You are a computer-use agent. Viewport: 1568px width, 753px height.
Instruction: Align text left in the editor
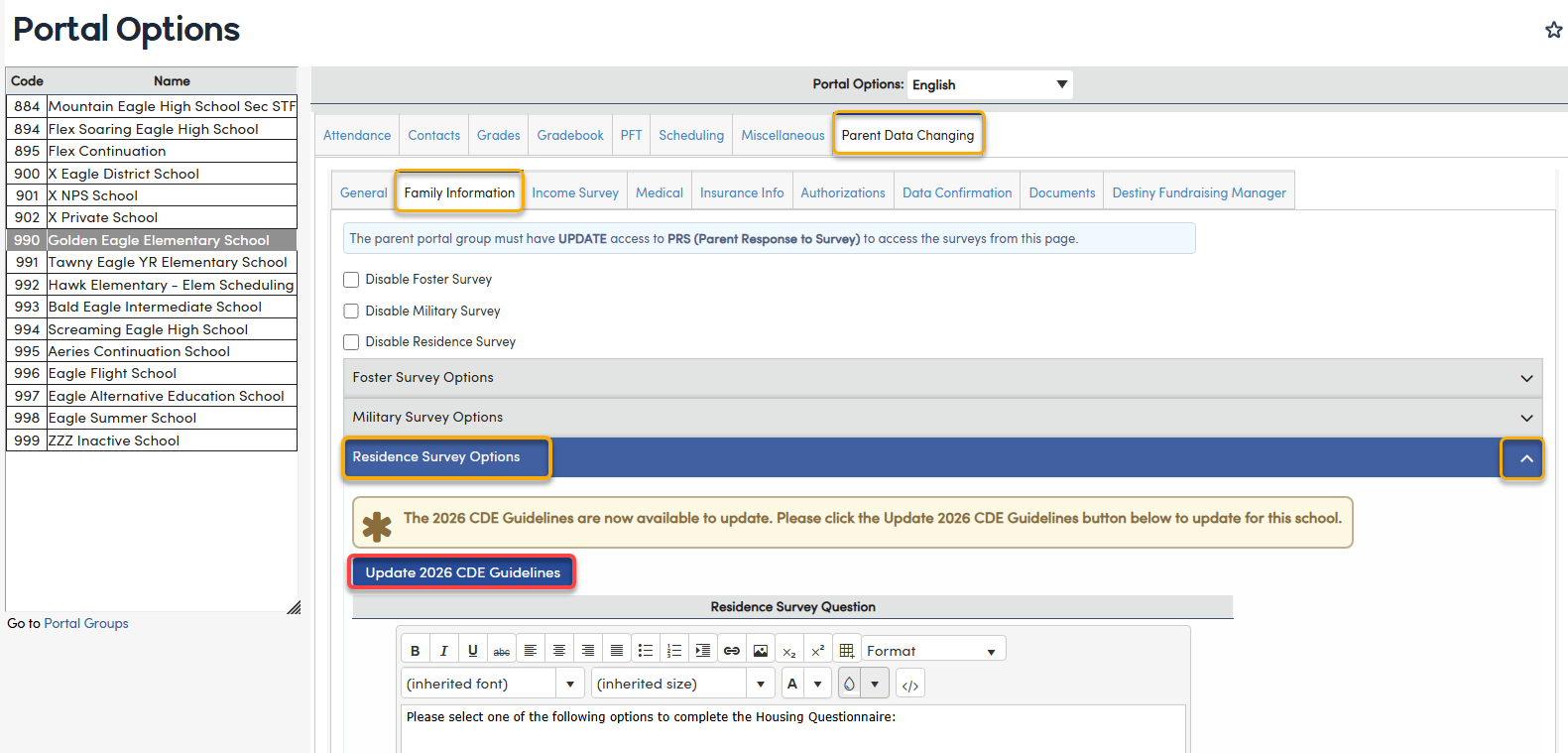pos(531,651)
